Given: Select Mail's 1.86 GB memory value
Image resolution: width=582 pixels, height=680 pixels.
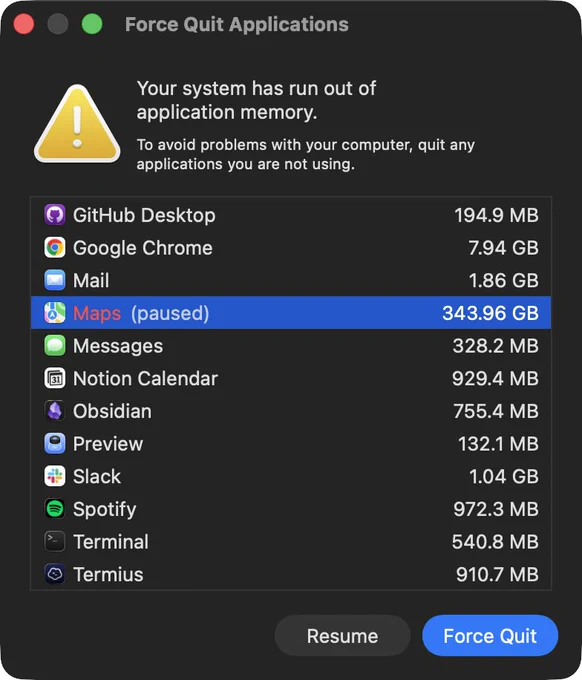Looking at the screenshot, I should tap(504, 281).
